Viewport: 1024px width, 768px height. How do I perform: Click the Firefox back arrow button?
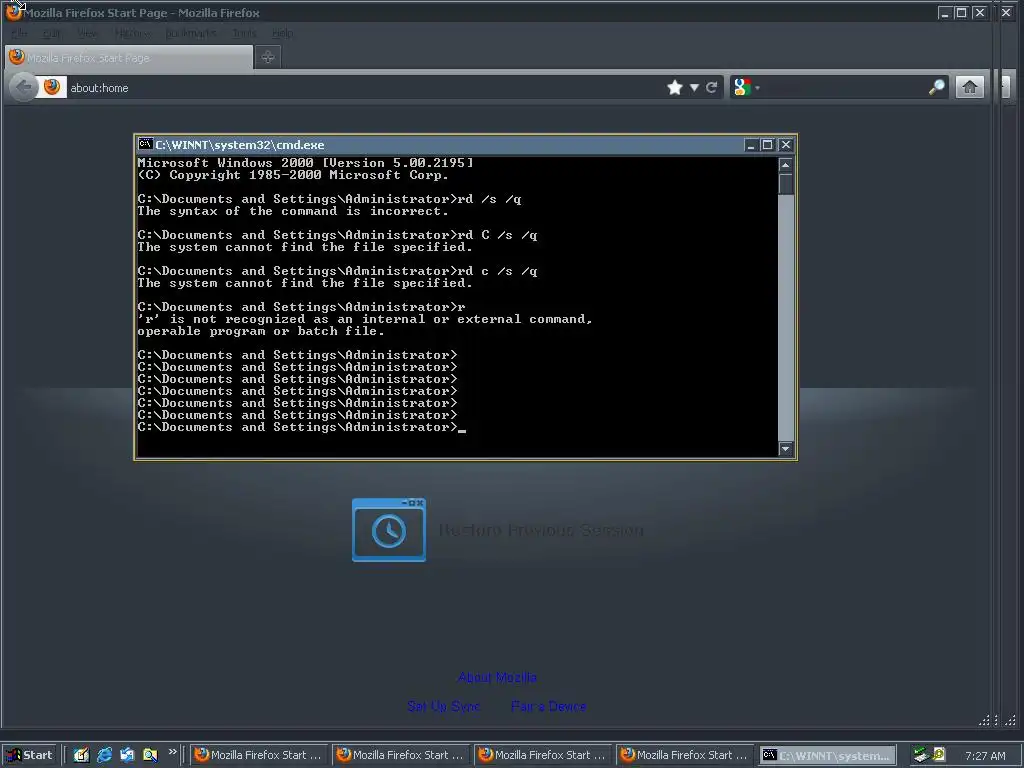[24, 88]
